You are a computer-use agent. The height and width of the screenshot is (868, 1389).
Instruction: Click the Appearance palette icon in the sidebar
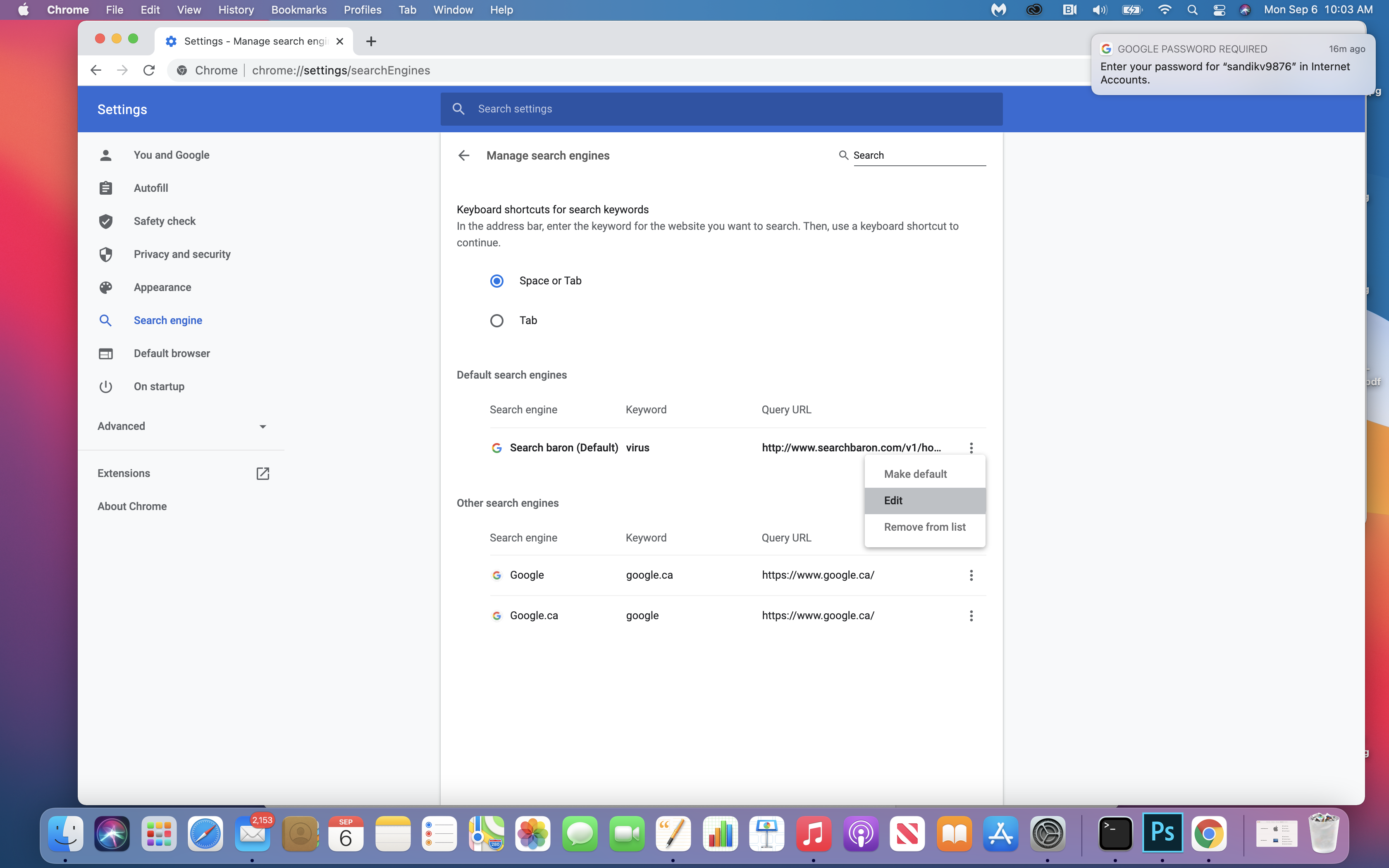point(105,288)
